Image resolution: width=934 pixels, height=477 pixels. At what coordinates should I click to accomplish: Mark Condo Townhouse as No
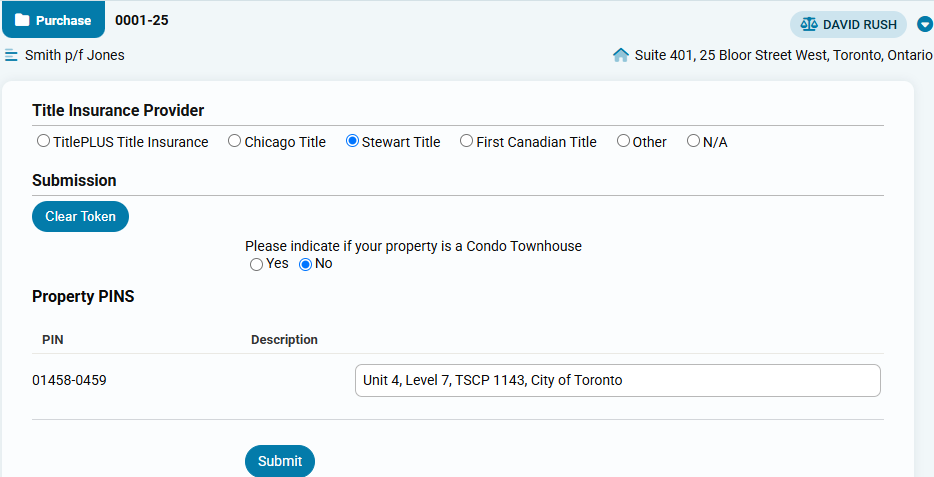[305, 265]
